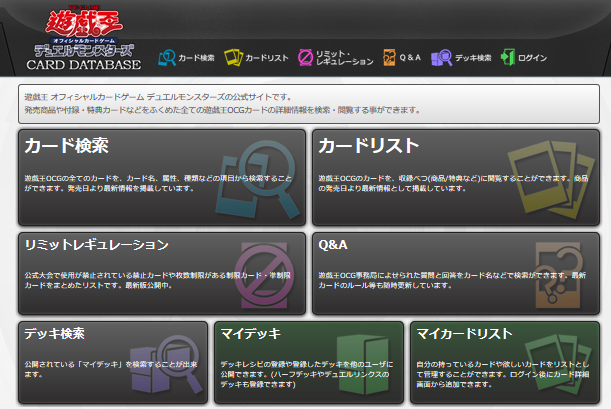Click the Yu-Gi-Oh CARD DATABASE logo

pos(84,38)
